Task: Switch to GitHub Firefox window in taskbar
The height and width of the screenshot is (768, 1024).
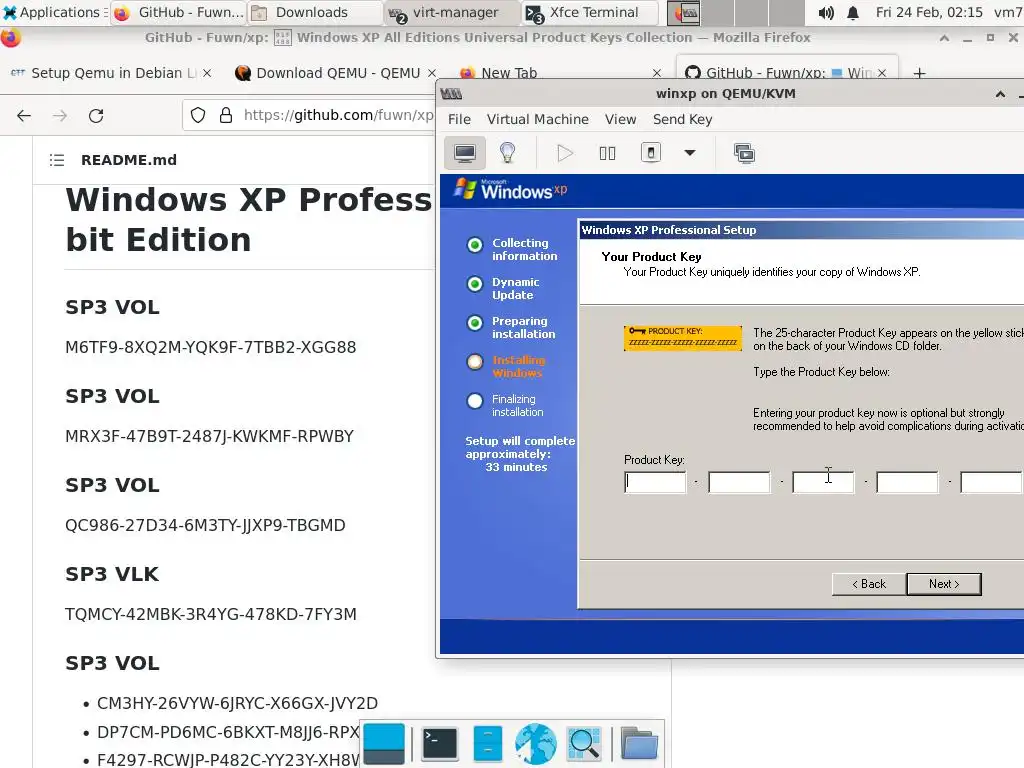Action: 178,12
